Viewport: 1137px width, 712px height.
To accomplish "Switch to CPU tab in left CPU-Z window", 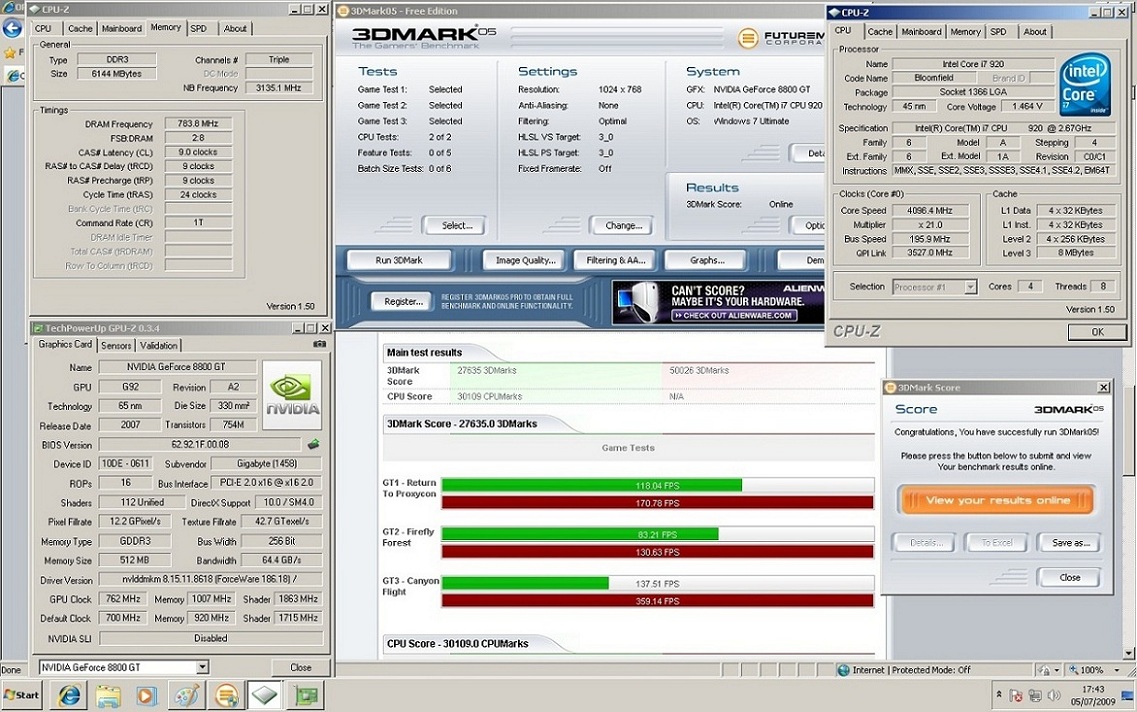I will pos(44,28).
